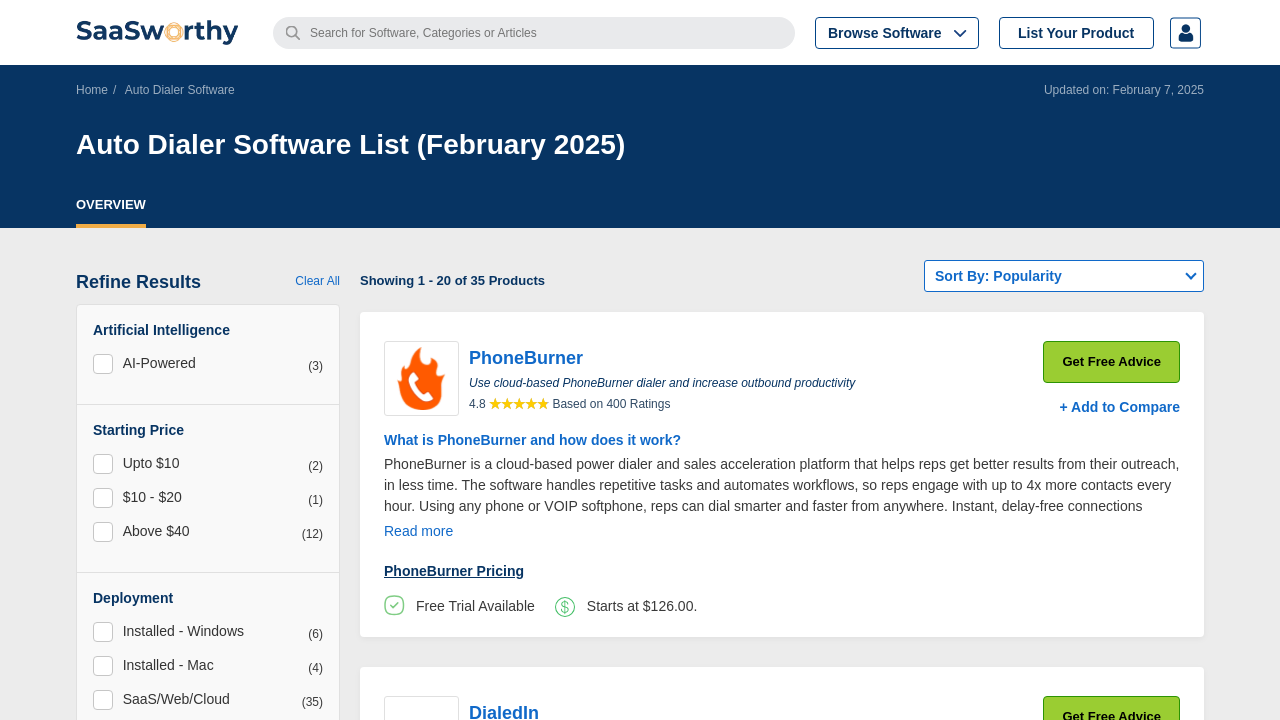Click Get Free Advice for PhoneBurner
This screenshot has height=720, width=1280.
coord(1111,362)
